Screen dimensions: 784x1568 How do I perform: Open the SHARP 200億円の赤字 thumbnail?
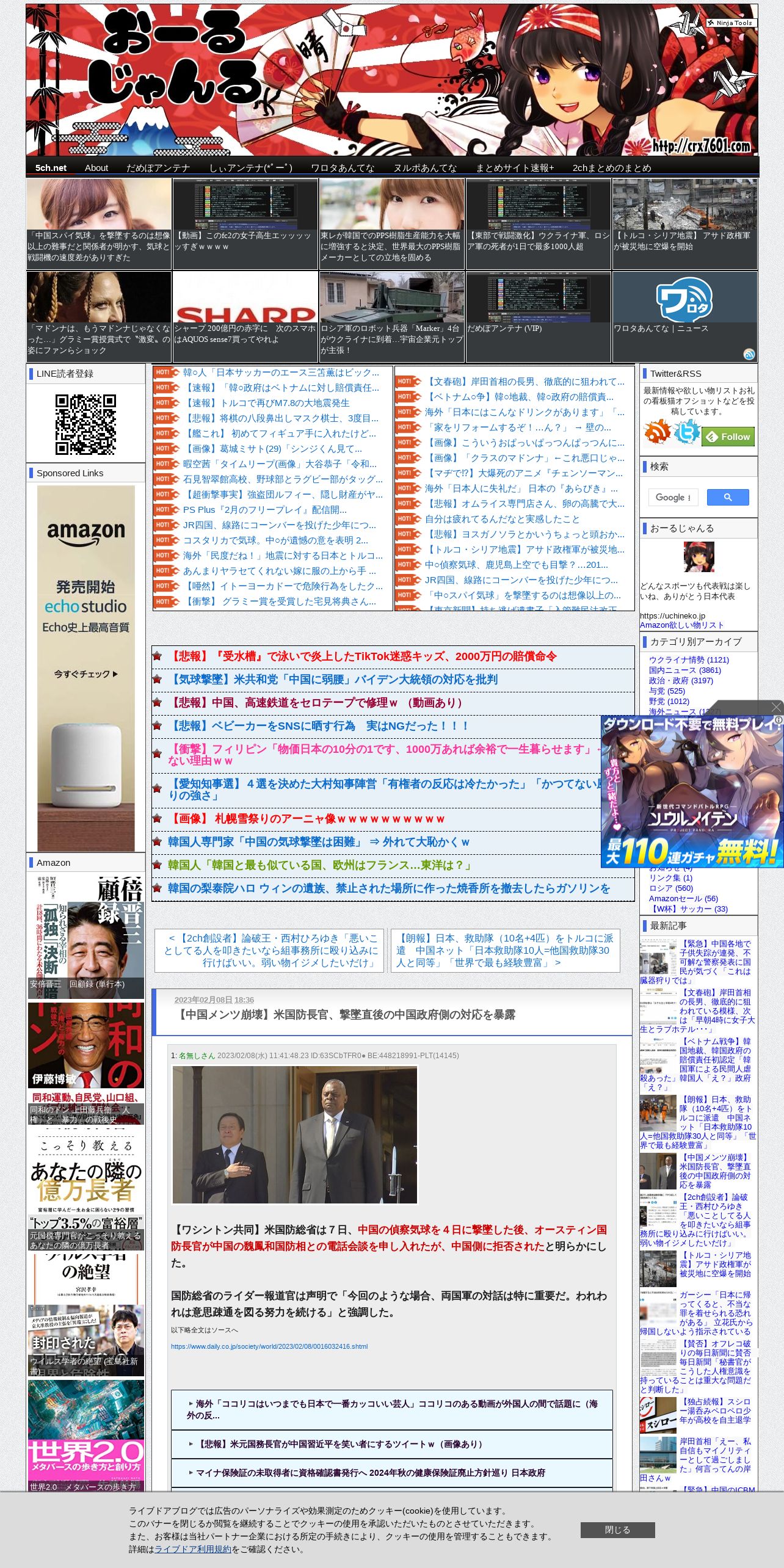[x=245, y=317]
